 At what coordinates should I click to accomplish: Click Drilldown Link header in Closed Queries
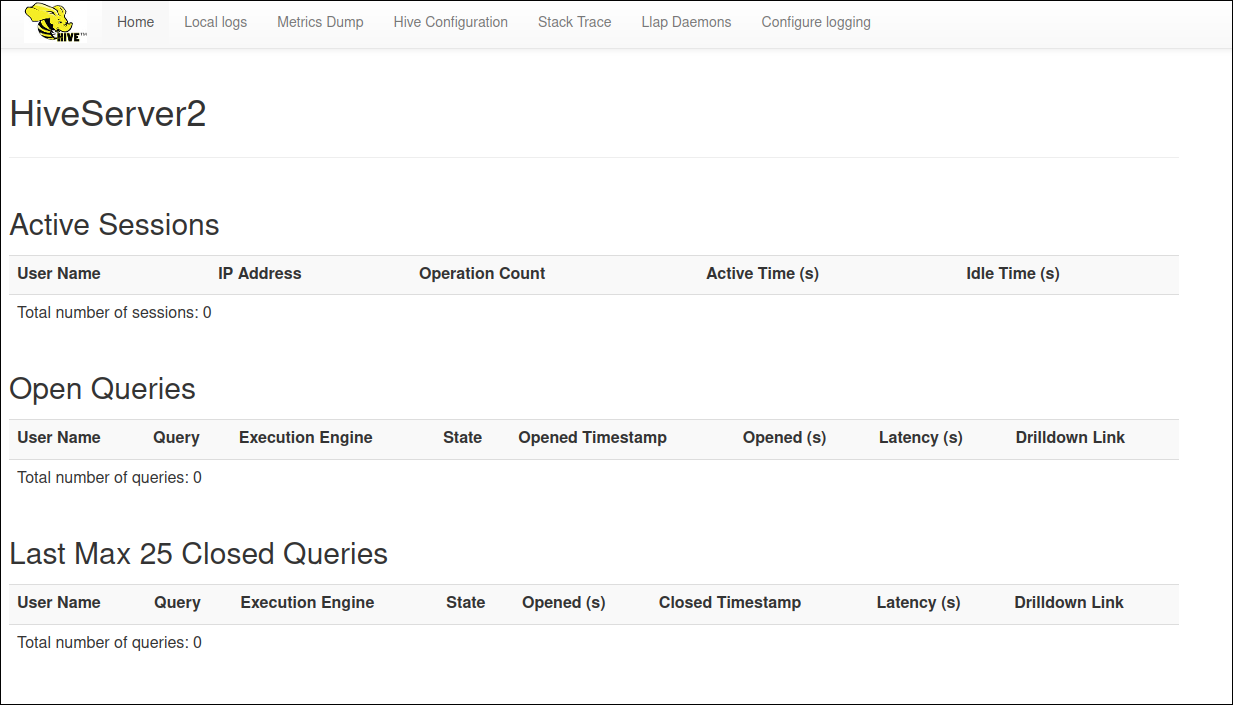tap(1069, 603)
